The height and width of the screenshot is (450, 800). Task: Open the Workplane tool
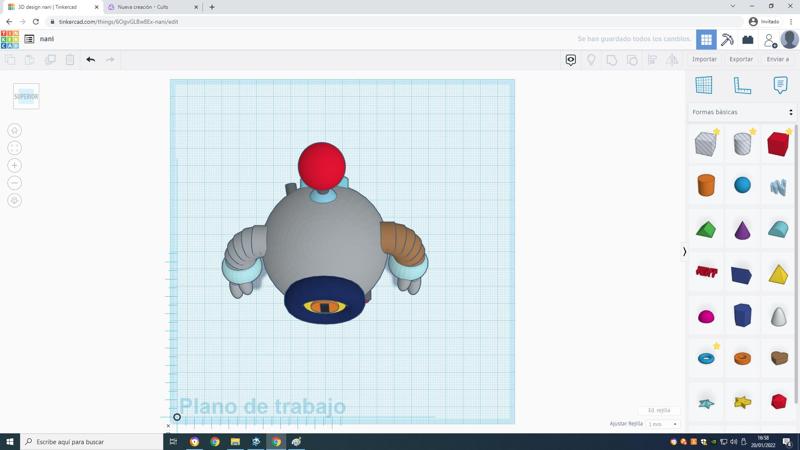point(704,86)
